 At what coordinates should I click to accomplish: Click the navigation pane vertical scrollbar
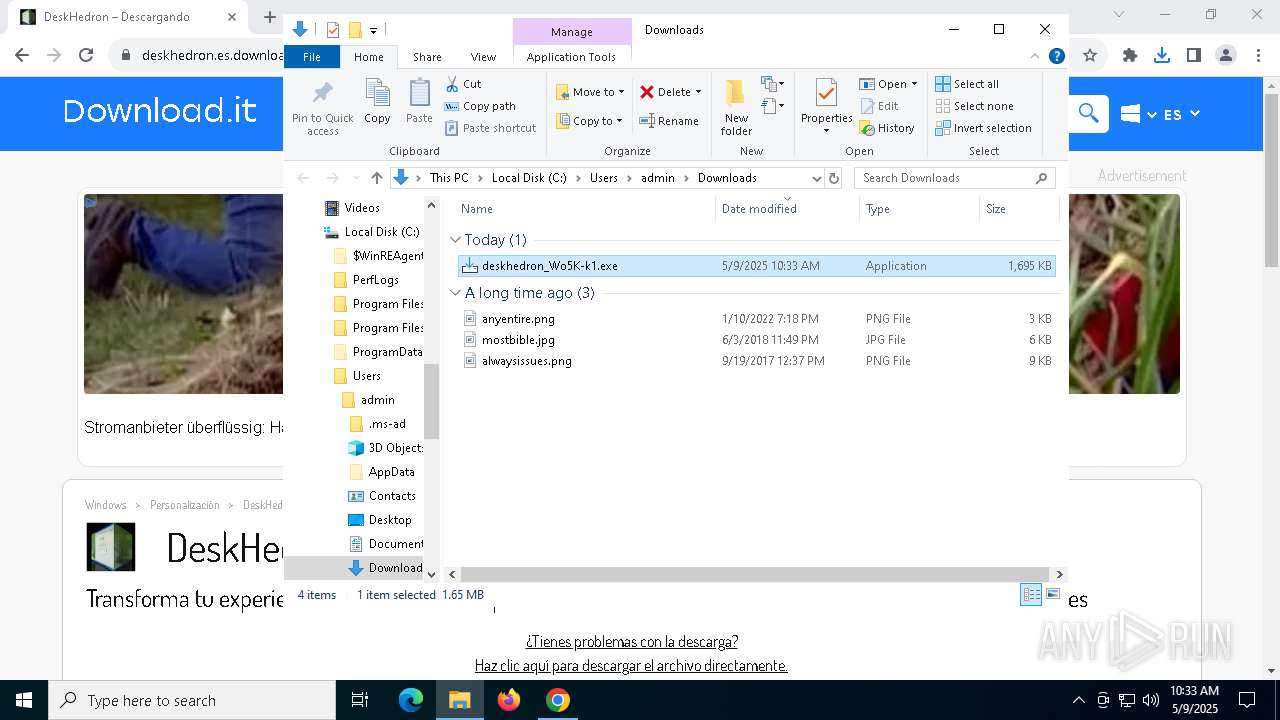(432, 400)
